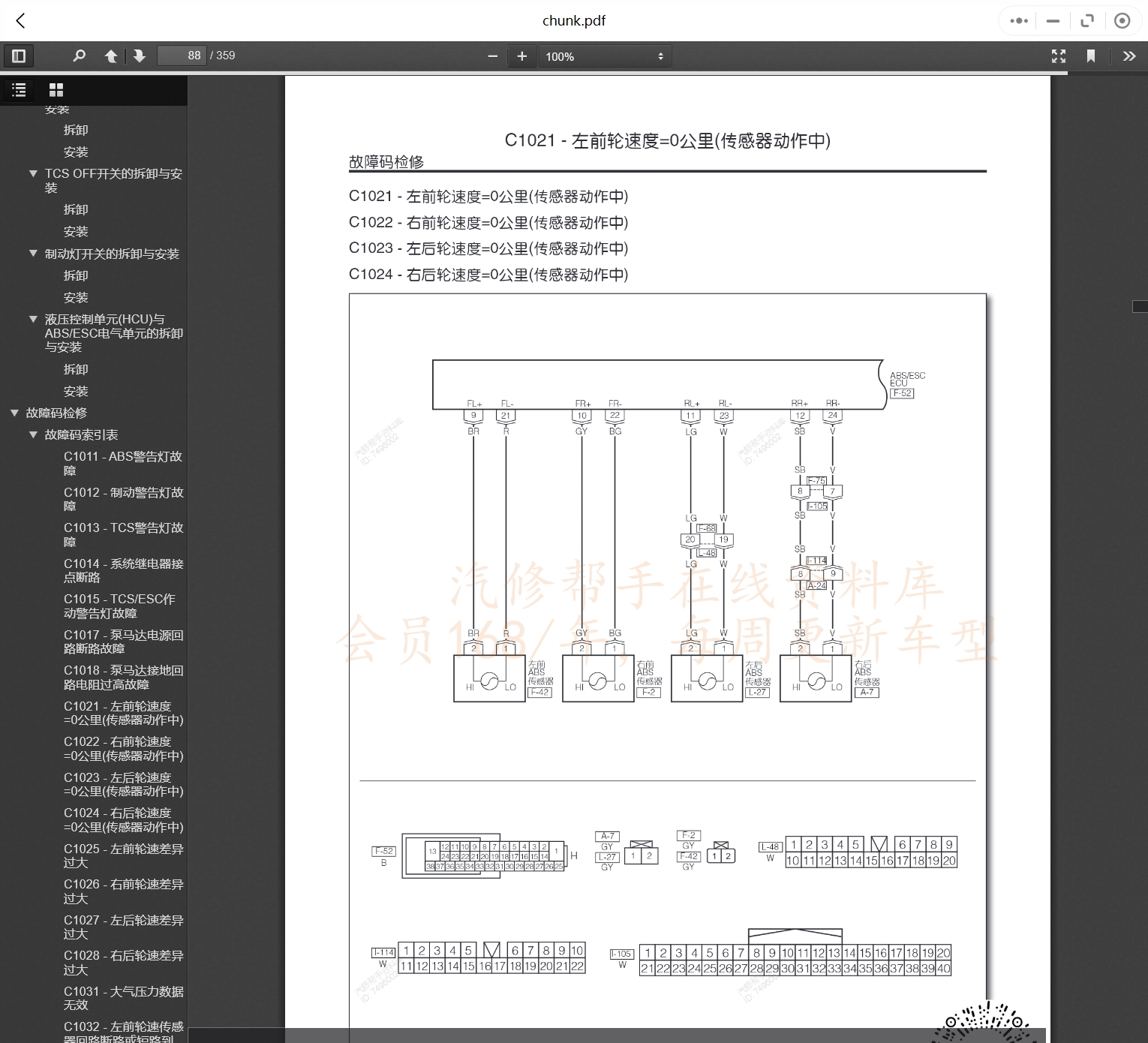Zoom out using the minus icon
This screenshot has width=1148, height=1043.
492,56
